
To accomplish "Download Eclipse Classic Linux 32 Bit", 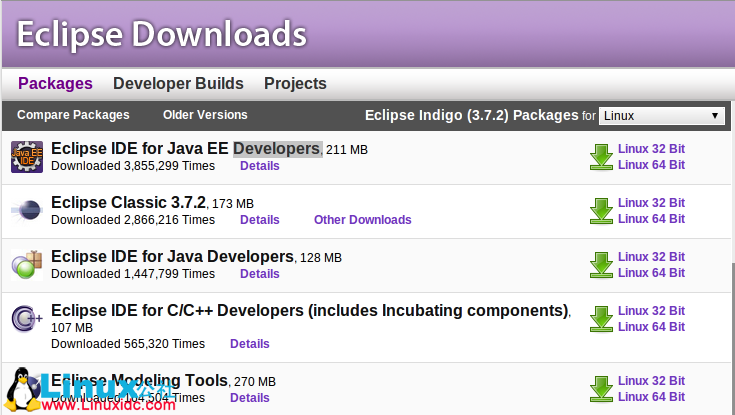I will 651,203.
